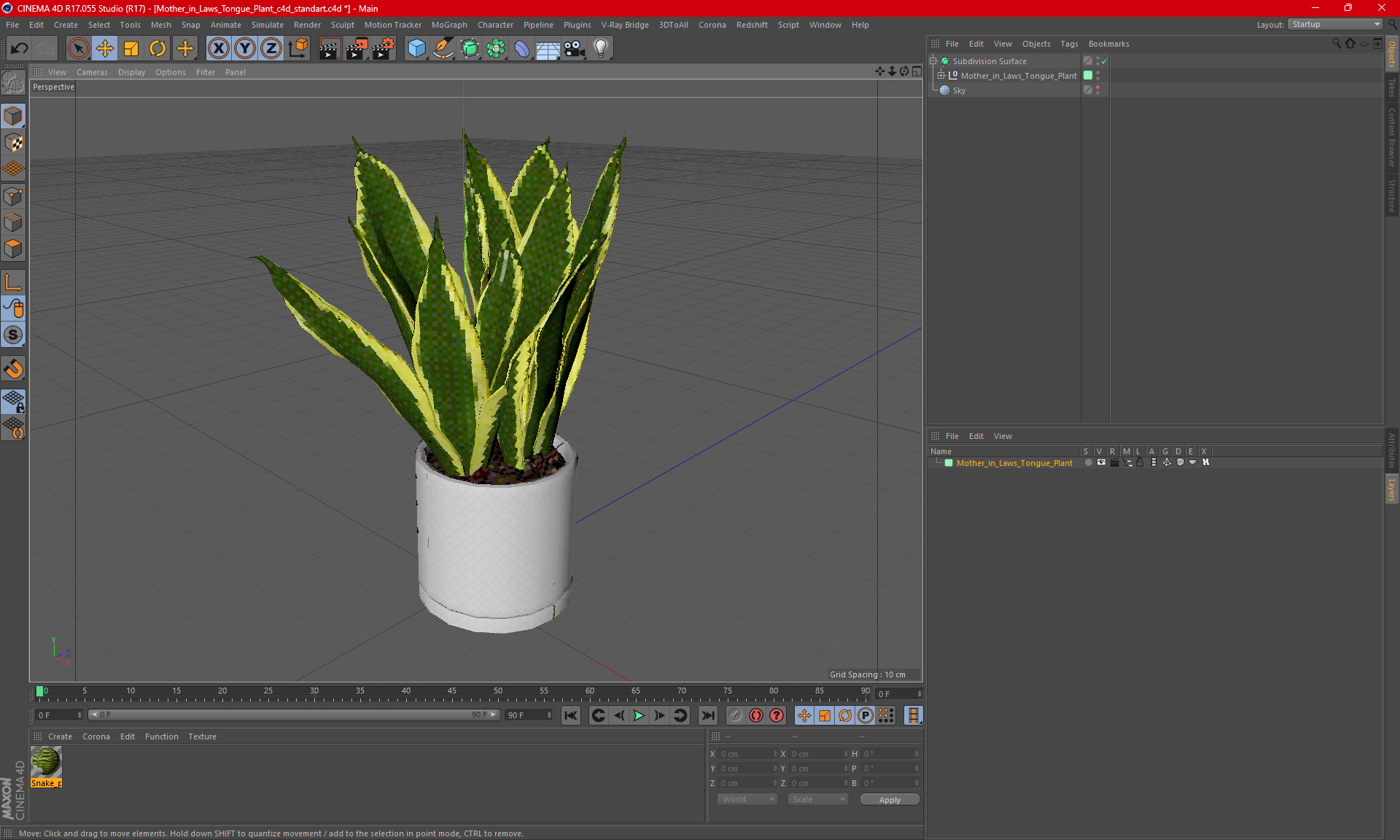Add a Cube primitive object
The image size is (1400, 840).
[x=416, y=49]
